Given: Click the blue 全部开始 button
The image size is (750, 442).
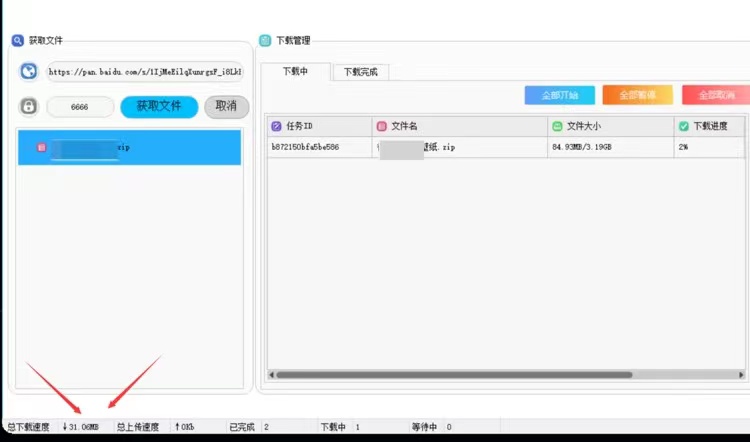Looking at the screenshot, I should point(560,95).
